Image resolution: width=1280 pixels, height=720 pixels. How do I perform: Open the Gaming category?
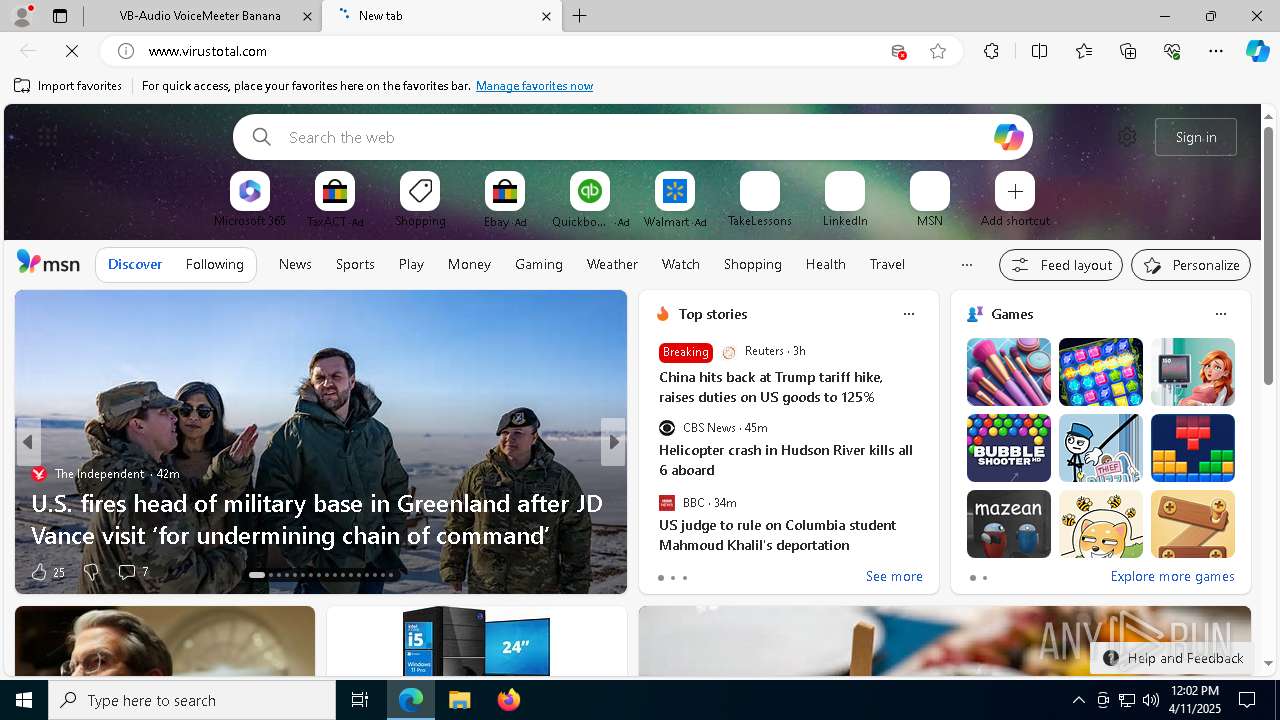(x=539, y=264)
